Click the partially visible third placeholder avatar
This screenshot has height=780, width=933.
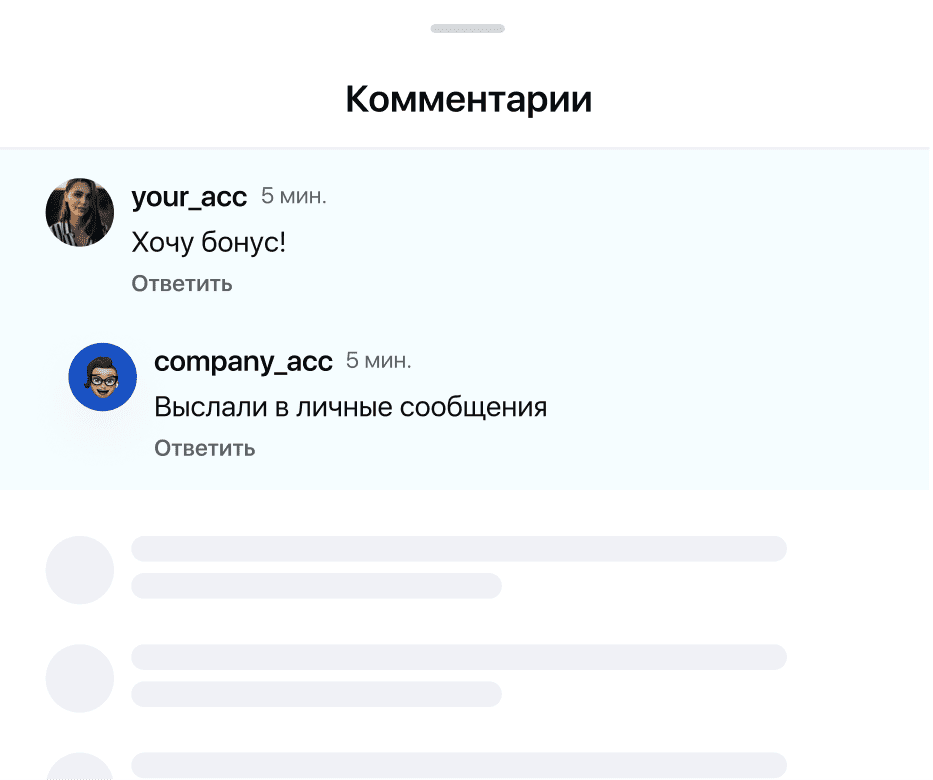pyautogui.click(x=80, y=767)
